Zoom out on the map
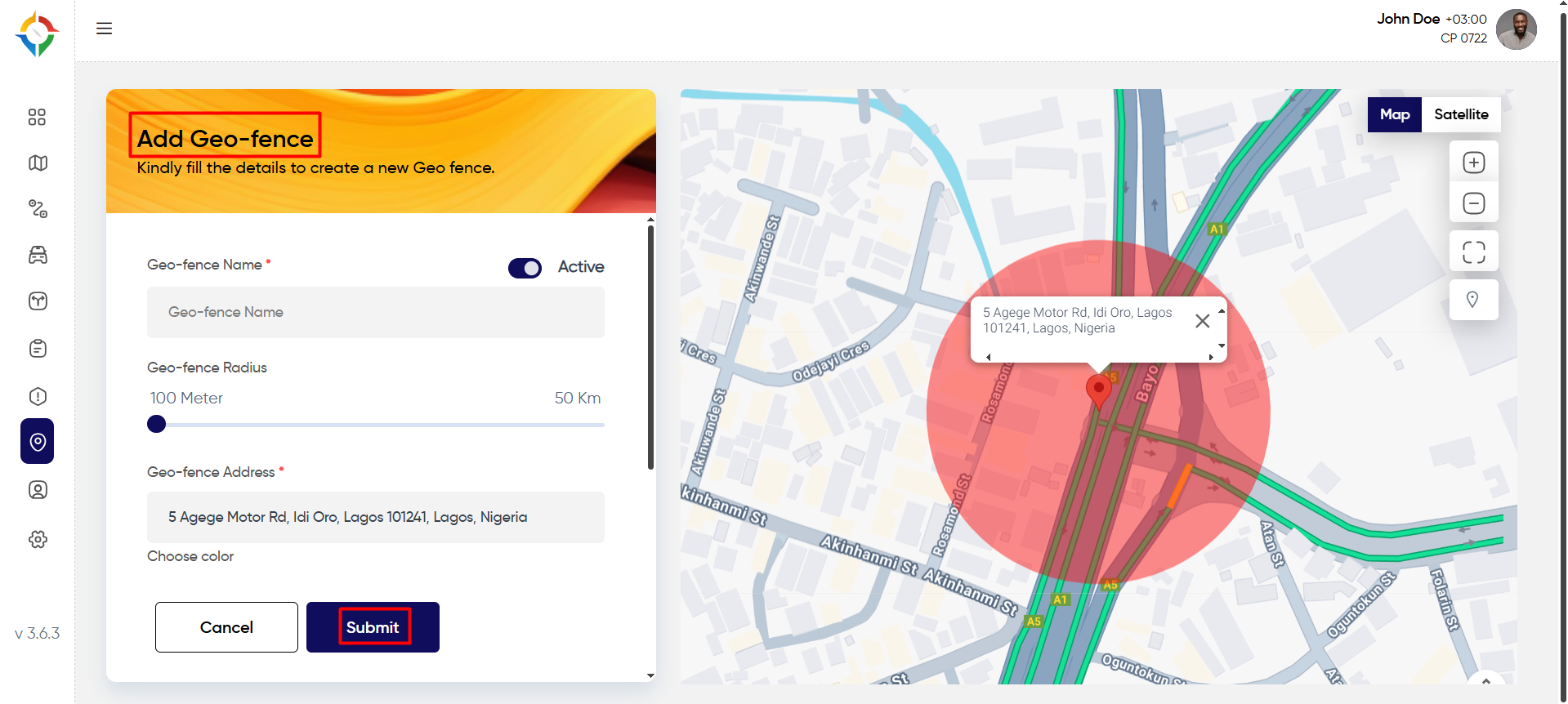 click(x=1473, y=203)
